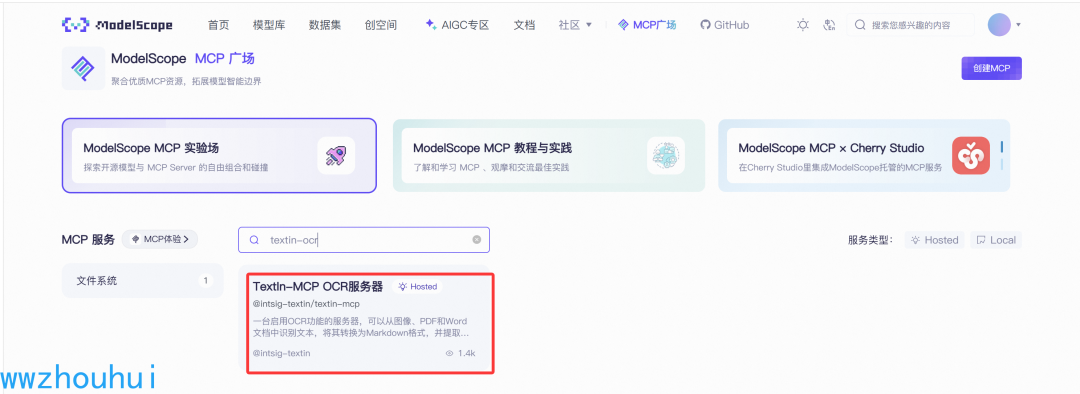Switch language with the translate icon

(x=829, y=25)
